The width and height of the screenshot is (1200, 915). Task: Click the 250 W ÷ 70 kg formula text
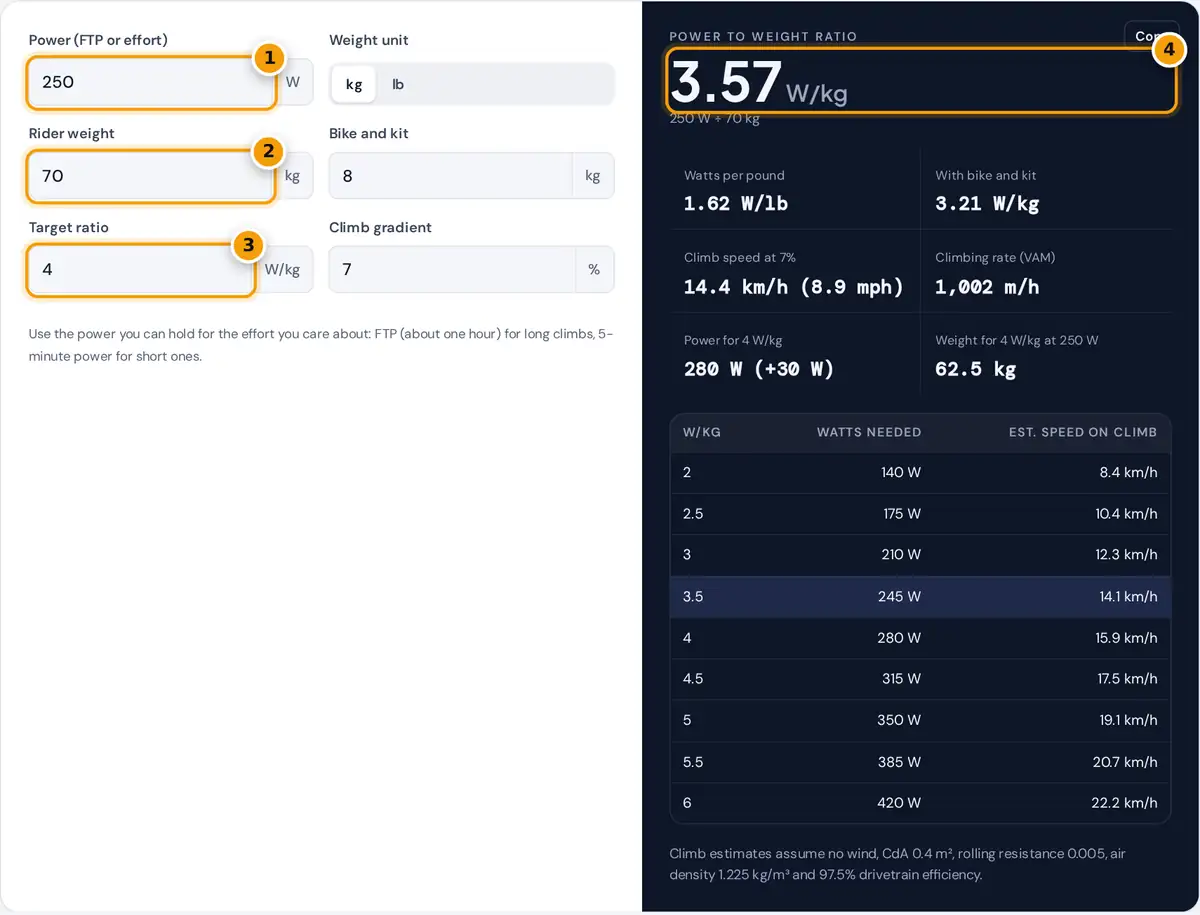715,118
